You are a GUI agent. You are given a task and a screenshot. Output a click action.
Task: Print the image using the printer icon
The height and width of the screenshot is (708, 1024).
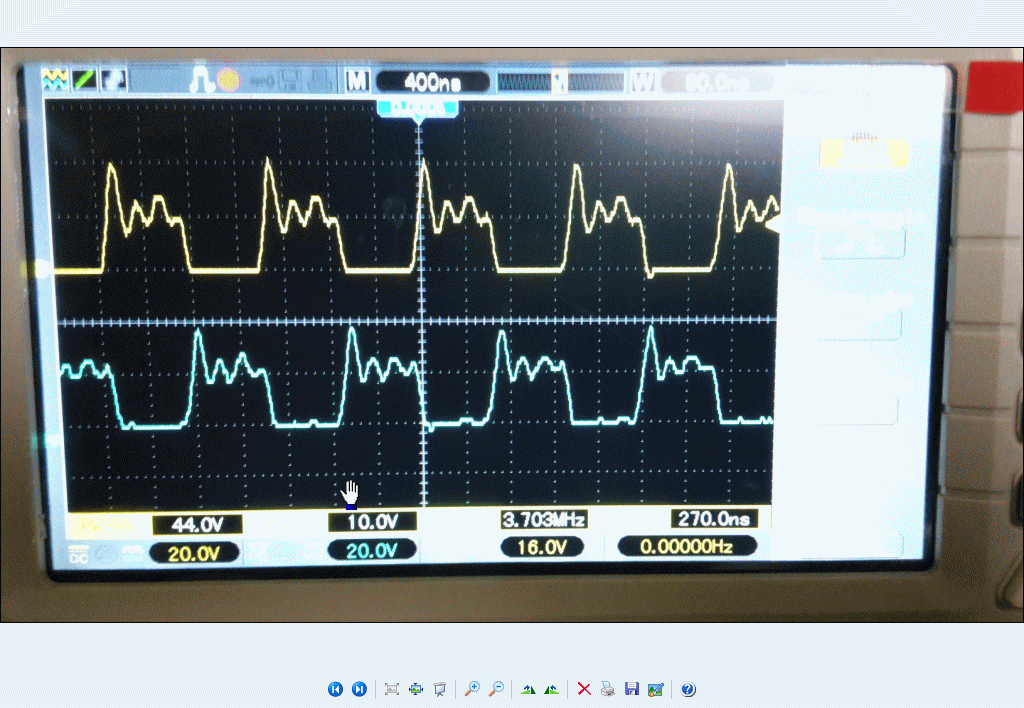(608, 689)
